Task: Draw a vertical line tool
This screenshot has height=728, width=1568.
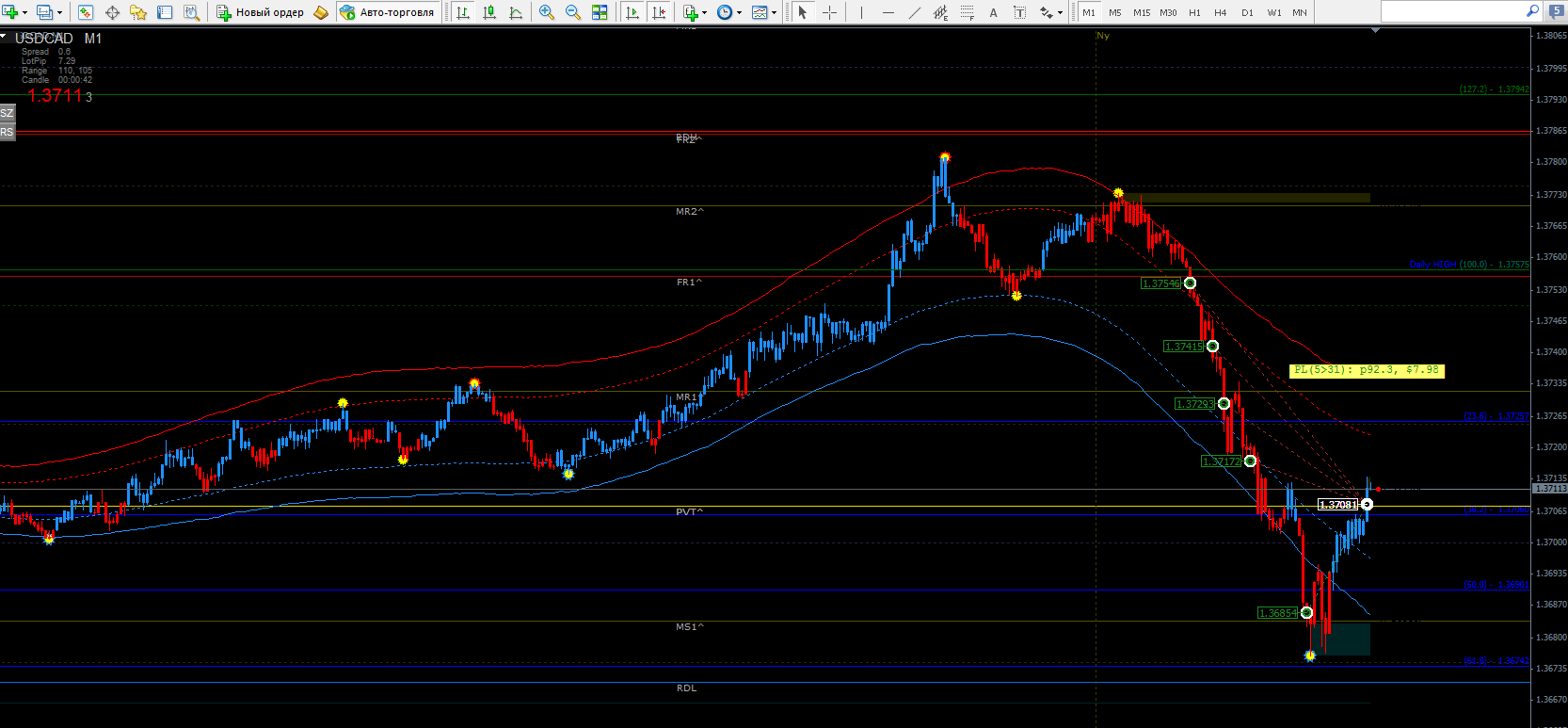Action: tap(861, 12)
